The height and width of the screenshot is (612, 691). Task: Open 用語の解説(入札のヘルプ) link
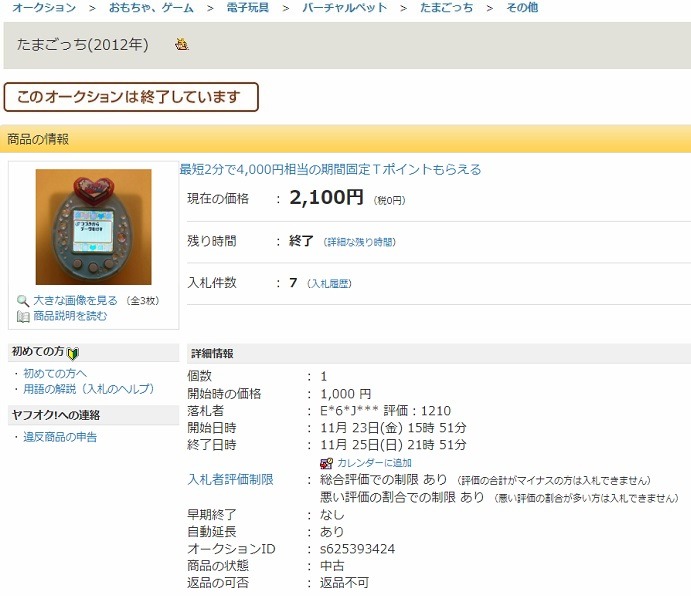[x=89, y=389]
